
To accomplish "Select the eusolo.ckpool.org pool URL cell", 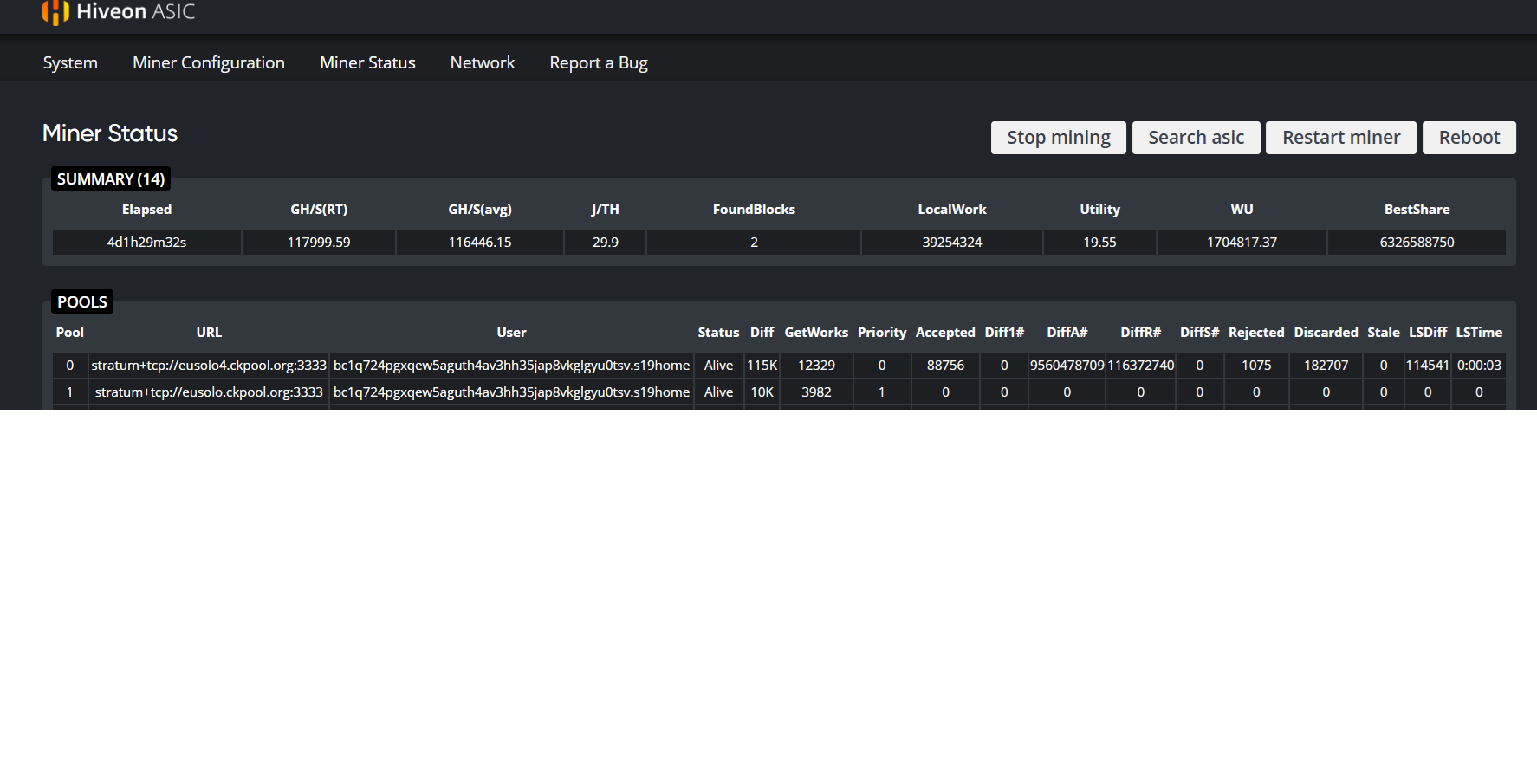I will pos(209,392).
